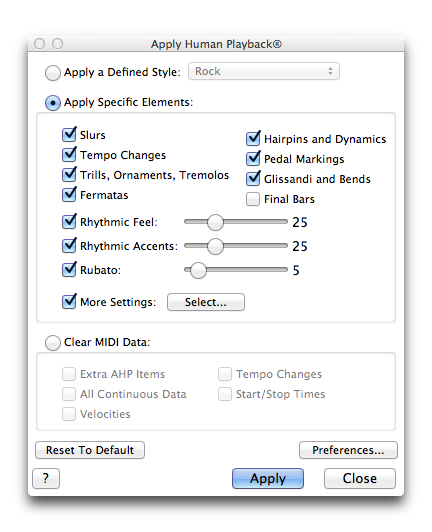Click the Rhythmic Feel slider handle
Screen dimensions: 432x532
point(215,222)
